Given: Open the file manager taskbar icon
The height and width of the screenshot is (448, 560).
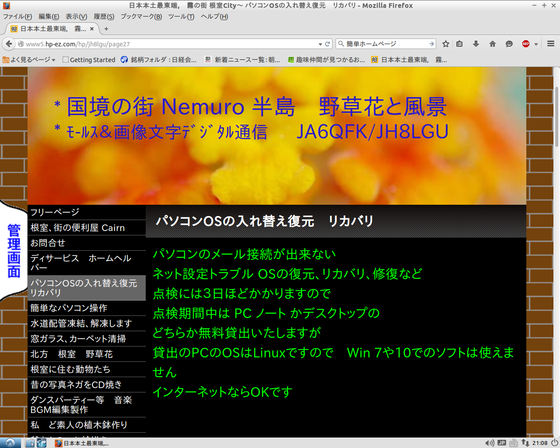Looking at the screenshot, I should (x=30, y=443).
